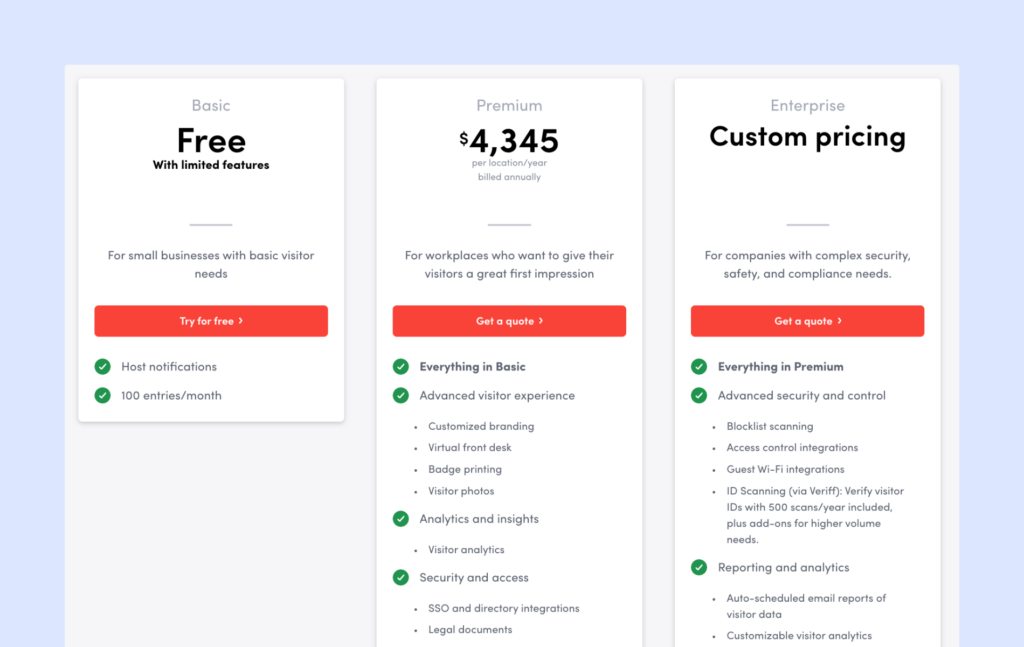Screen dimensions: 1024x647
Task: Click the $4,345 price text
Action: (509, 140)
